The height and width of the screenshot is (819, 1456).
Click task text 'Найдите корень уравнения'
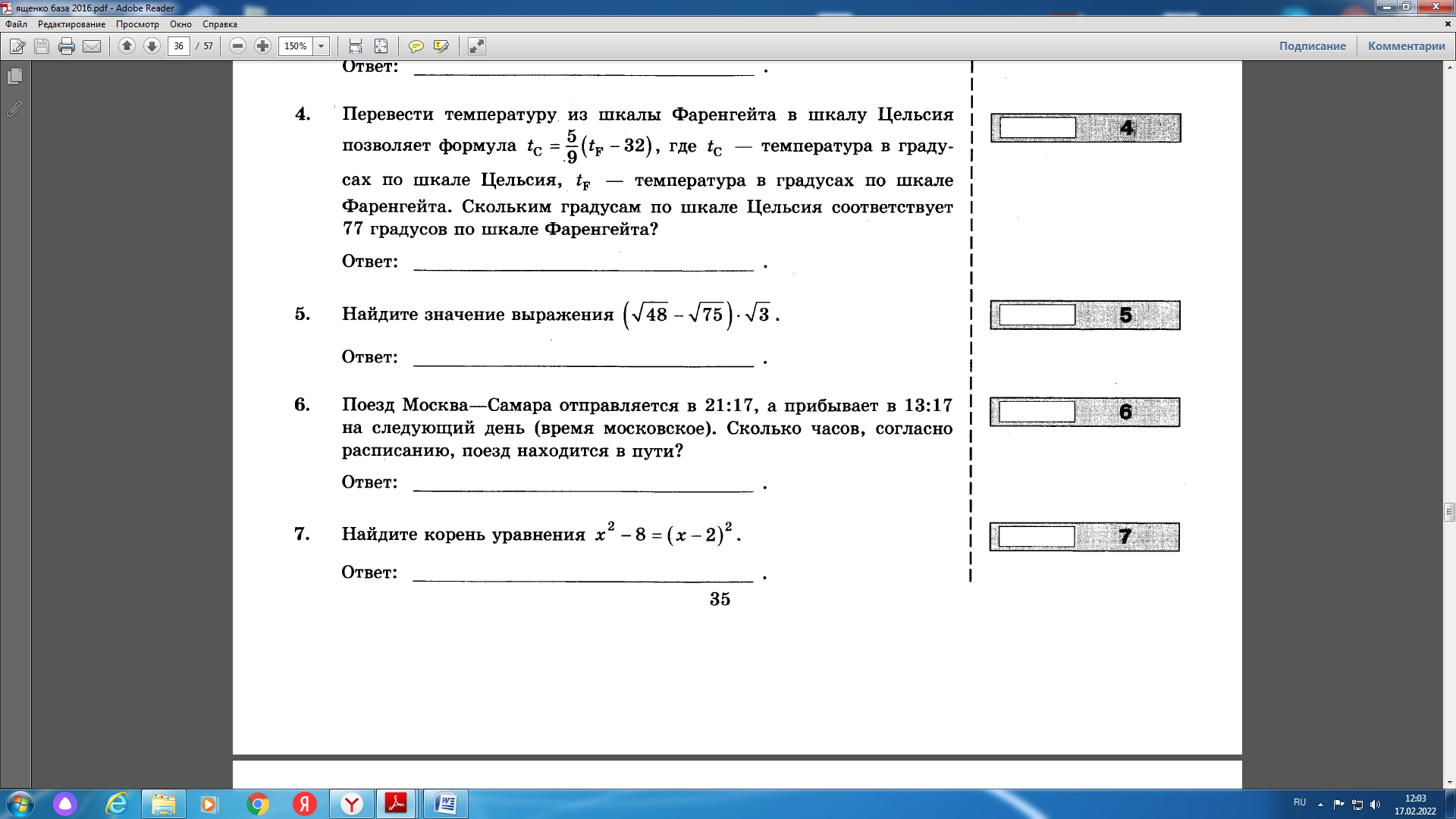pos(463,535)
